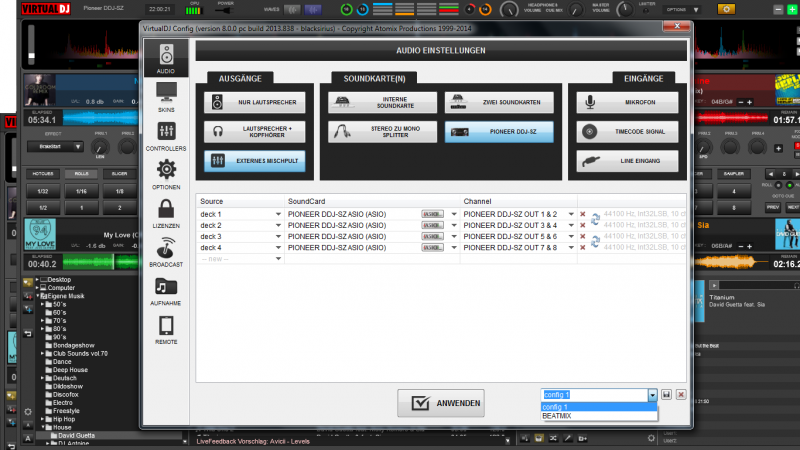Open the deck 1 source dropdown
This screenshot has height=450, width=800.
278,214
